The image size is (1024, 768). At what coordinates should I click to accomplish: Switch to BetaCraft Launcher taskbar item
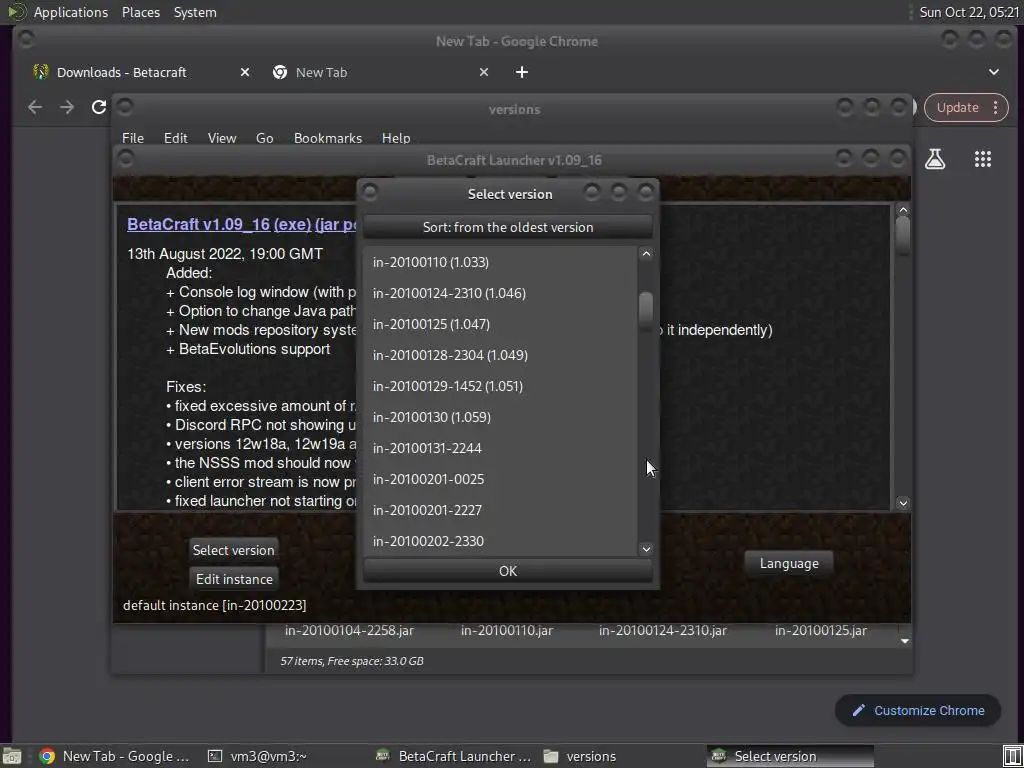[454, 756]
